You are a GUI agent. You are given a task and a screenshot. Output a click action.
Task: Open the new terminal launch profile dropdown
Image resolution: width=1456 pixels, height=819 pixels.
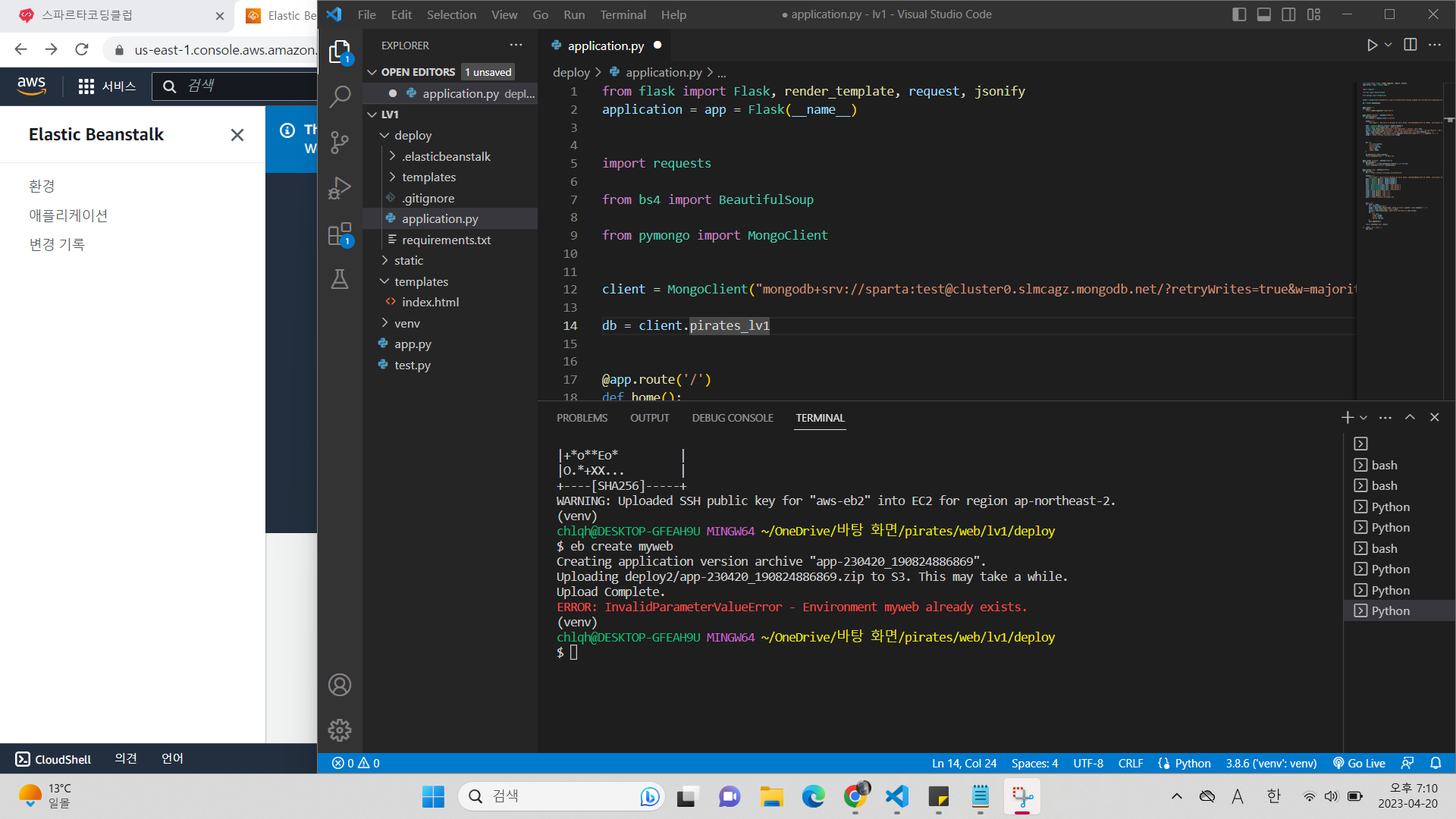click(1363, 417)
